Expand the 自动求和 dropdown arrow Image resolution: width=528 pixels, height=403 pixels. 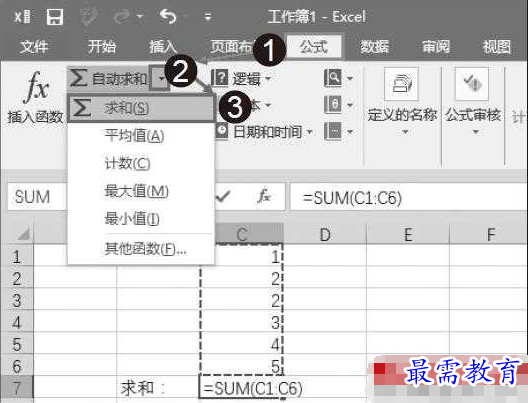tap(160, 79)
